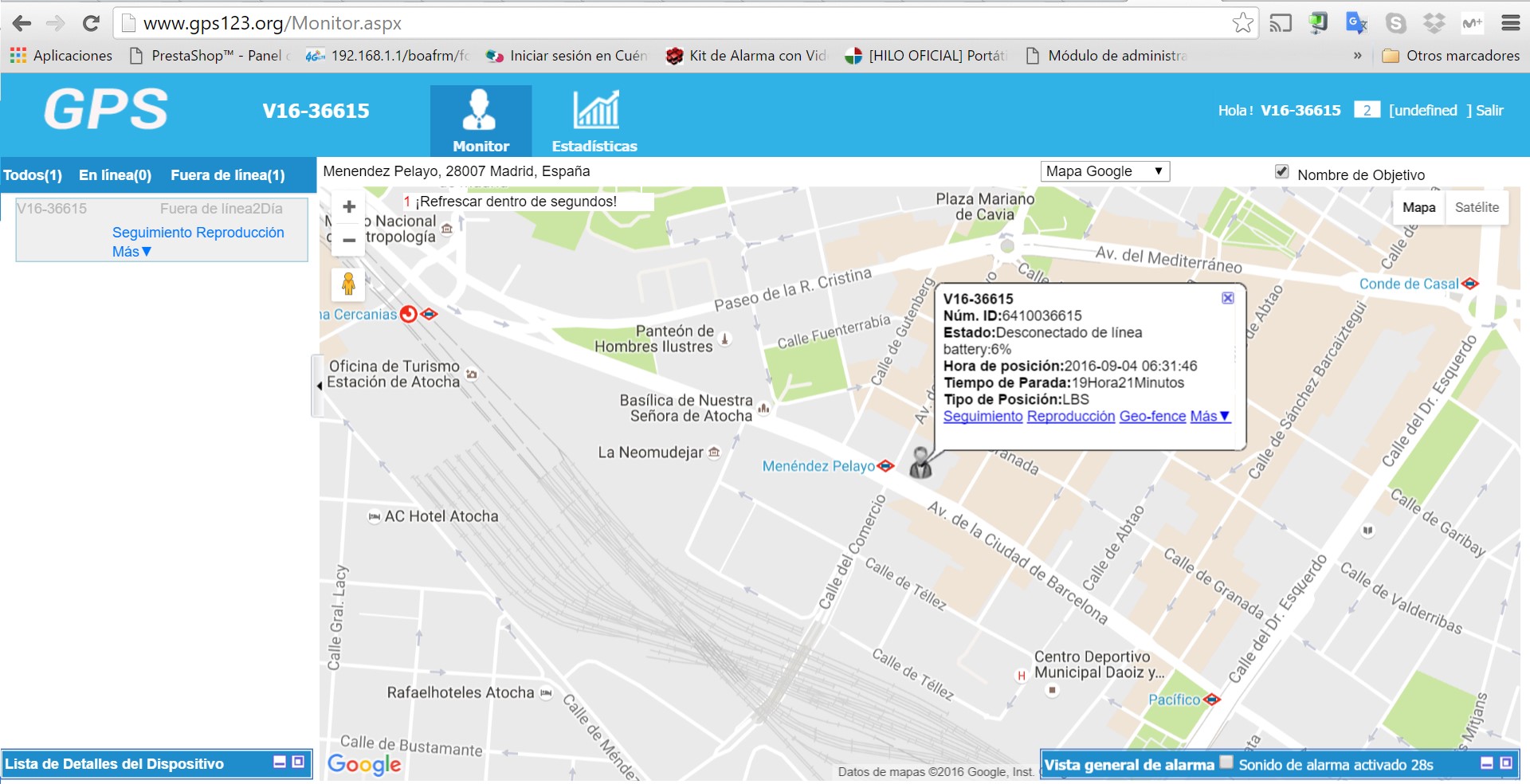Open Otros marcadores folder

(x=1451, y=56)
